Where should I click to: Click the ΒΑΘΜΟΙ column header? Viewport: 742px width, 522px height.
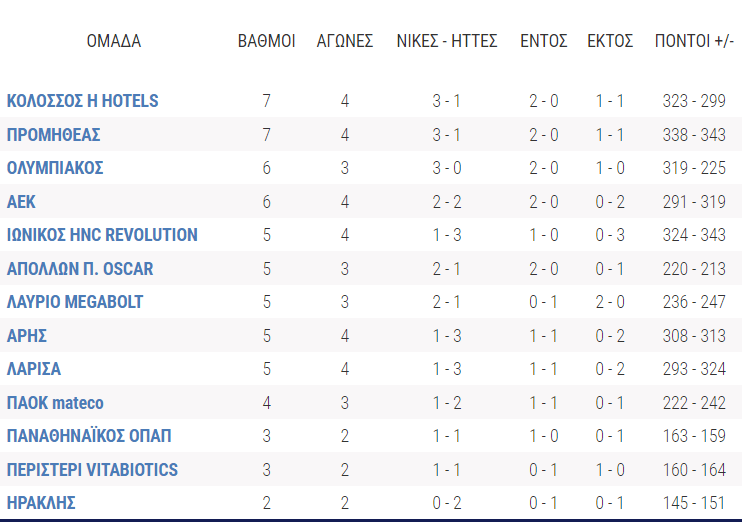[266, 41]
